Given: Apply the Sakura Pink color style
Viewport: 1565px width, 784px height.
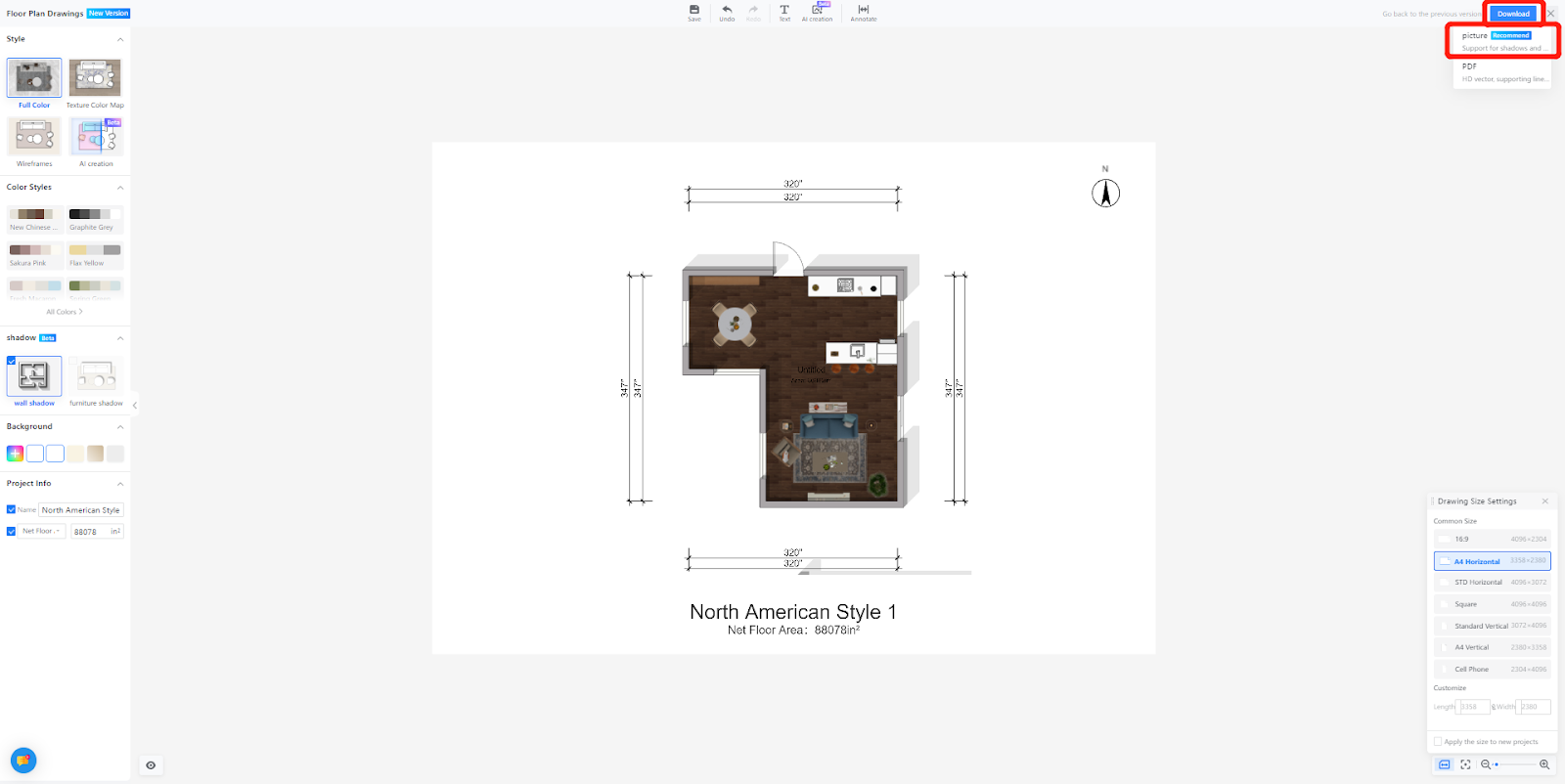Looking at the screenshot, I should [x=35, y=255].
